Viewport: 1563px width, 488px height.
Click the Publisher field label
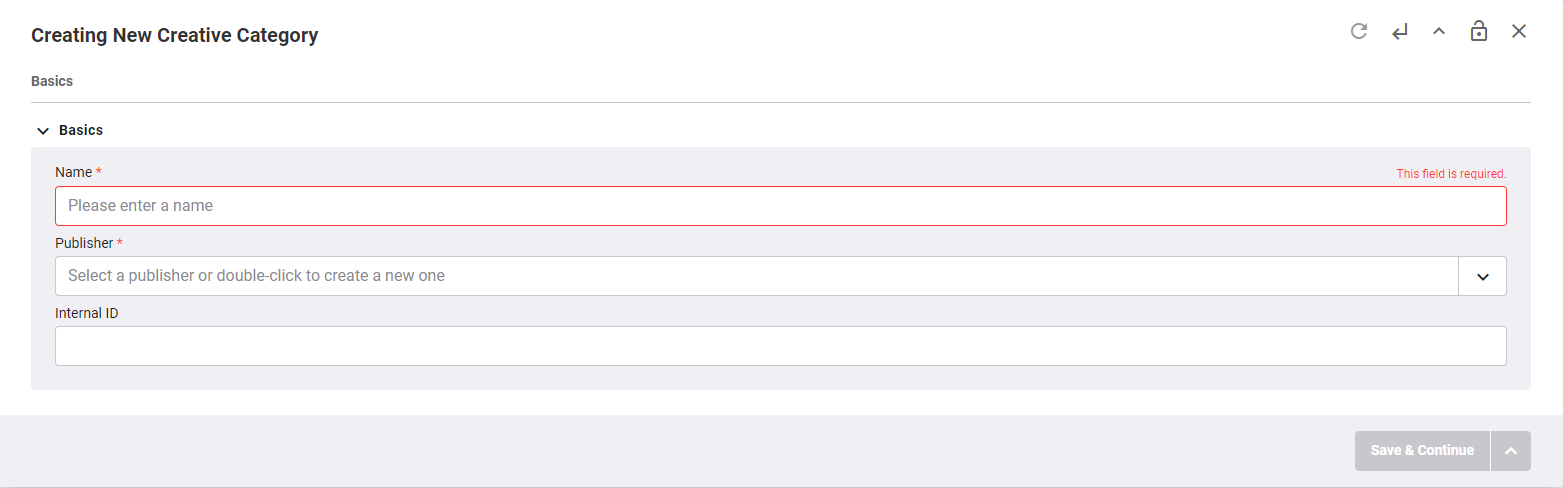[84, 243]
